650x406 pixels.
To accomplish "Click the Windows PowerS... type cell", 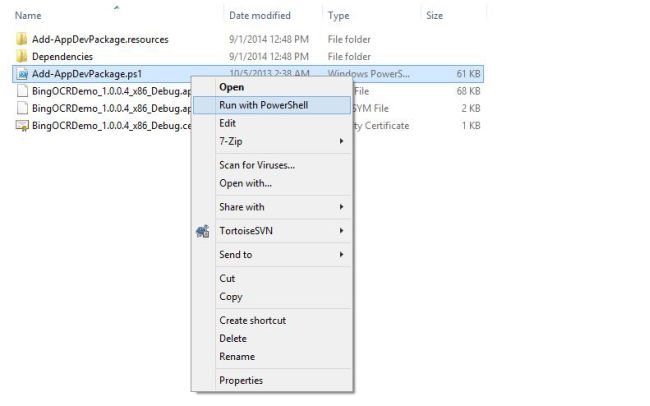I will pyautogui.click(x=369, y=74).
